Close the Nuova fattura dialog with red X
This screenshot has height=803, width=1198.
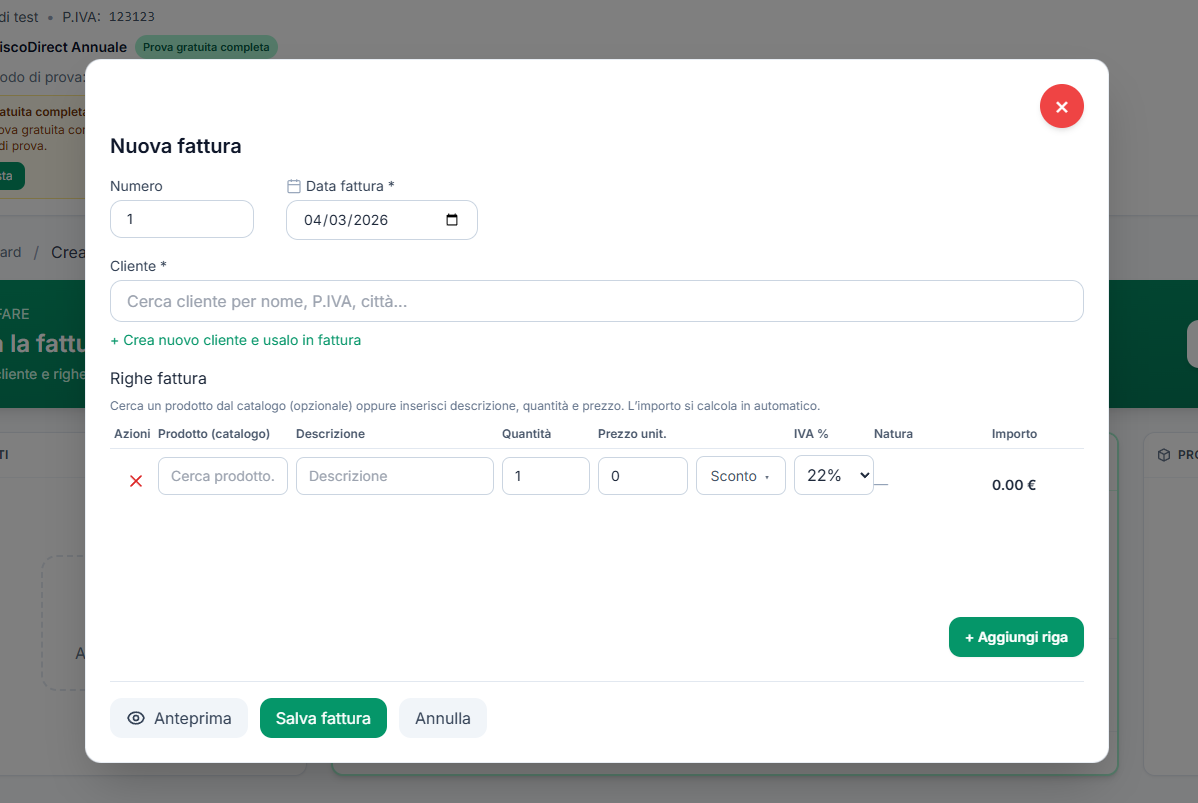(x=1061, y=106)
